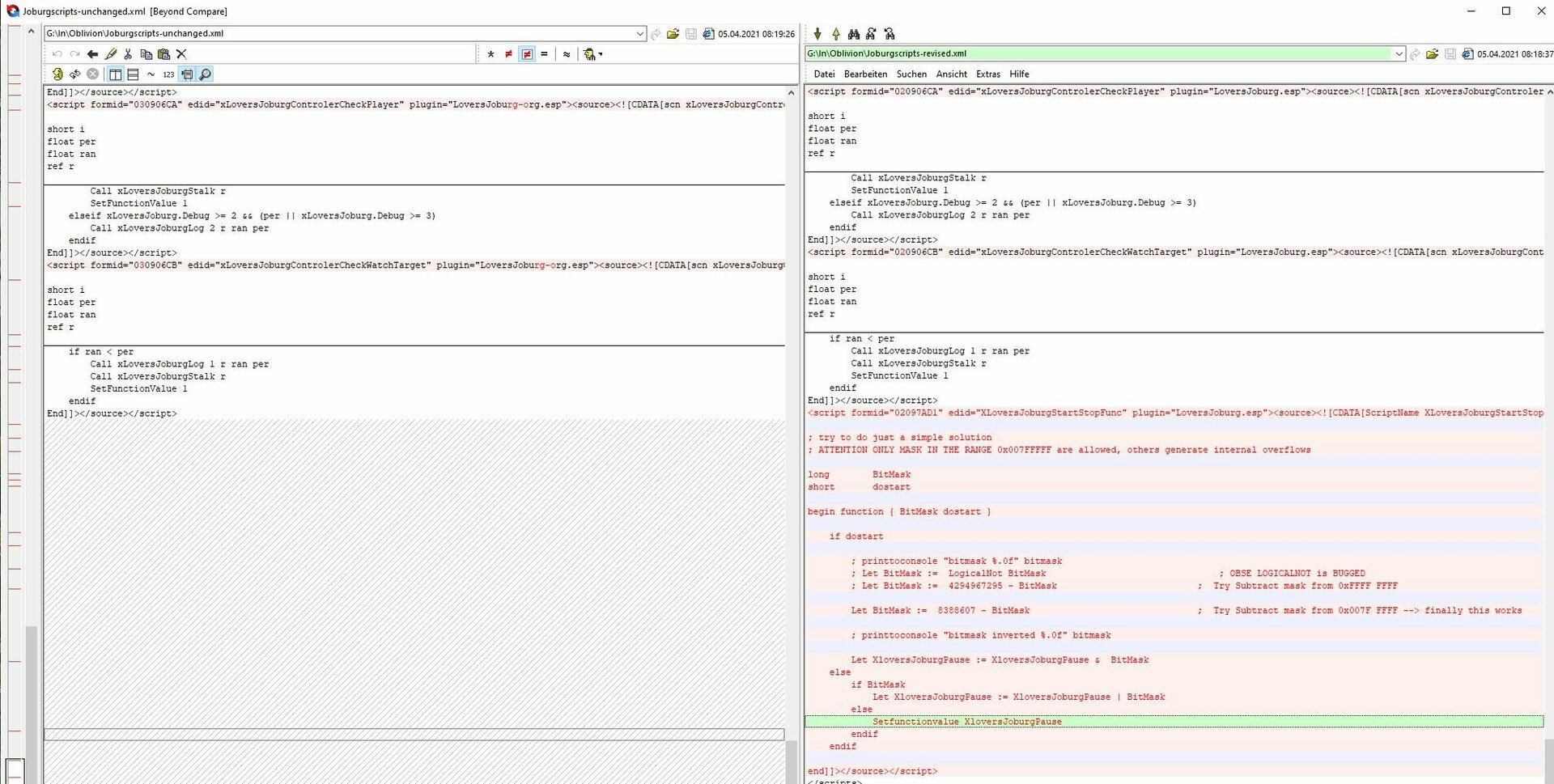1554x784 pixels.
Task: Toggle the approximately-equal minor differences icon
Action: 567,54
